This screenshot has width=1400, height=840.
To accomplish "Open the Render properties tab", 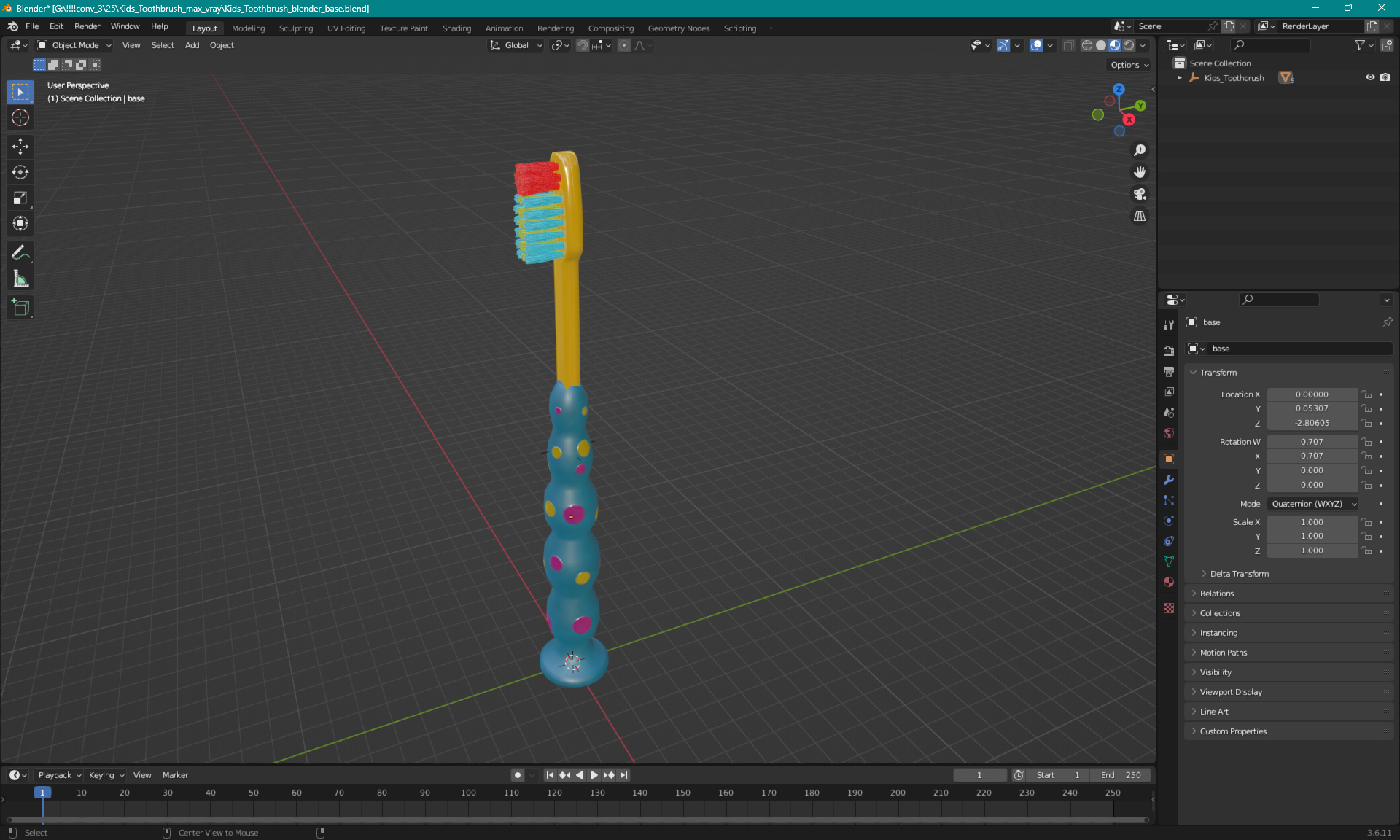I will [x=1169, y=351].
